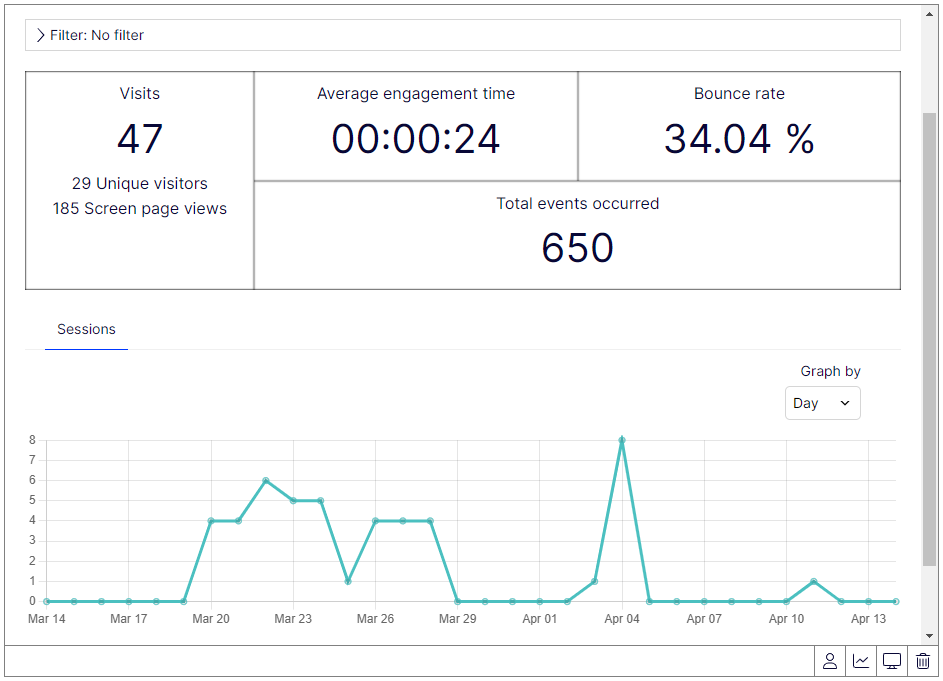Switch to the Sessions tab
This screenshot has width=943, height=681.
point(86,329)
